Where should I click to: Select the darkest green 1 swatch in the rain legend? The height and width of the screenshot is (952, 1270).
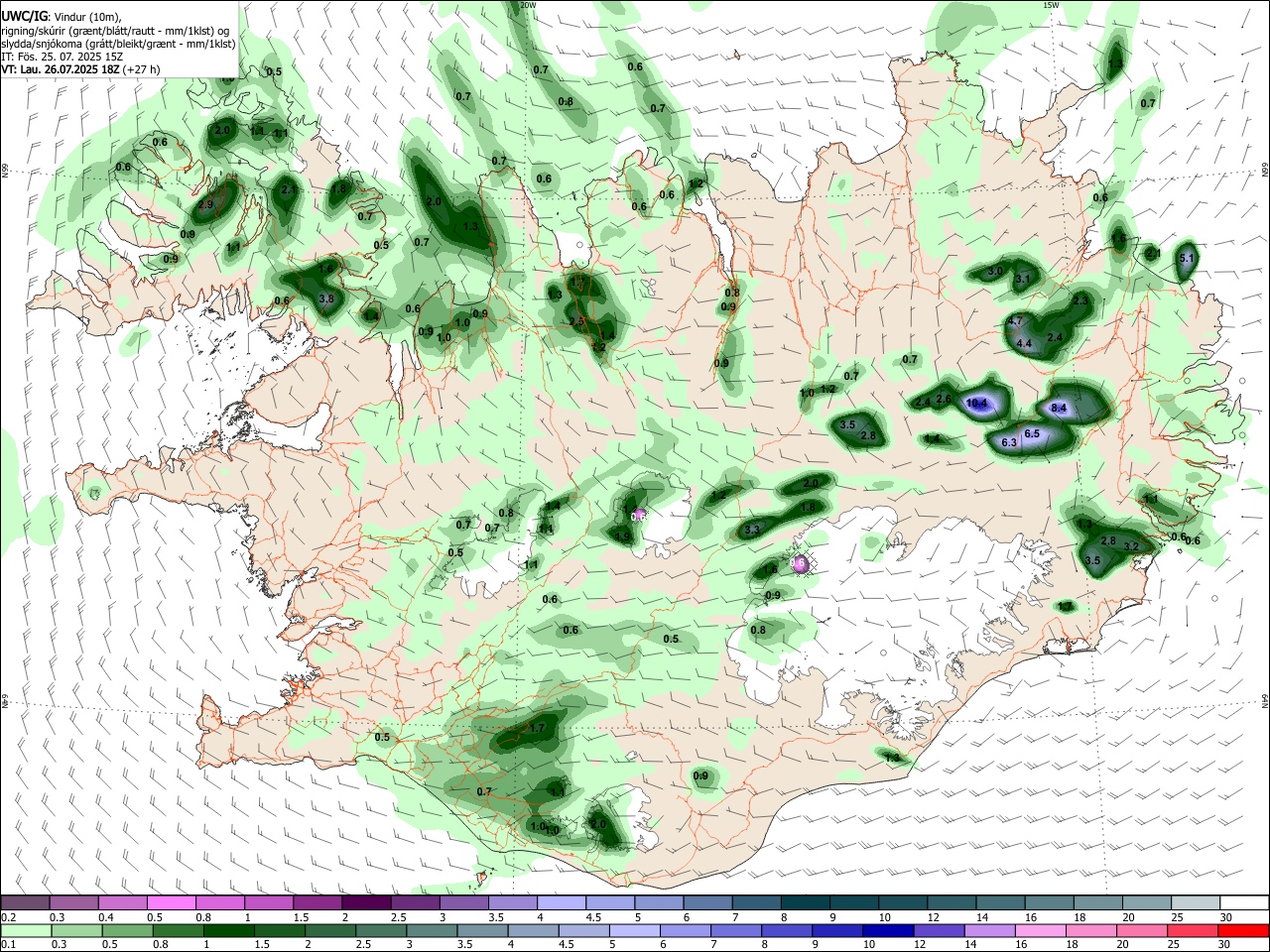tap(229, 931)
